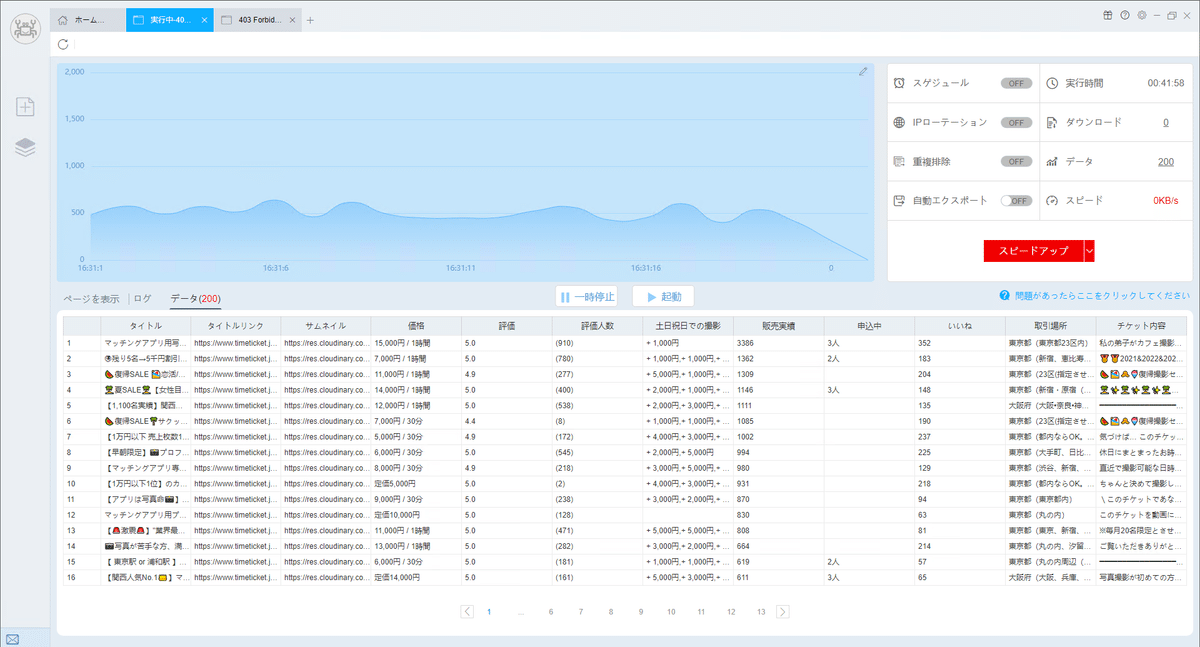The height and width of the screenshot is (647, 1200).
Task: Click the gift box icon in title bar
Action: click(1108, 15)
